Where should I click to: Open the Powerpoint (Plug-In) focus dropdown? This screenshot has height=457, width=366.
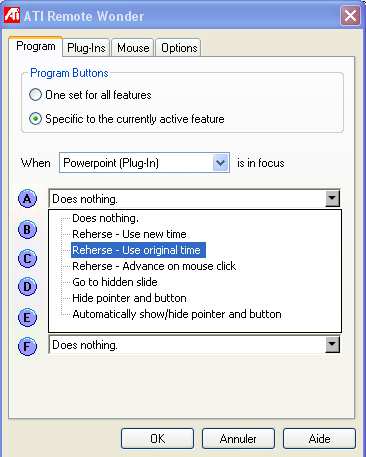144,163
